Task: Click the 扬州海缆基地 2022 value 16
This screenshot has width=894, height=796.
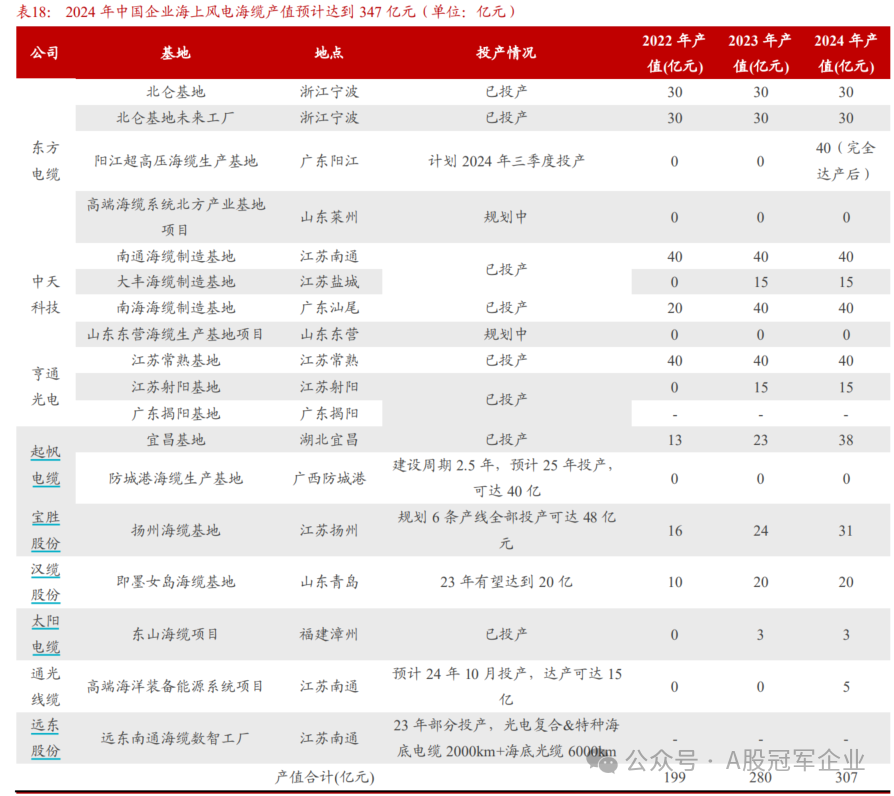Action: coord(674,530)
